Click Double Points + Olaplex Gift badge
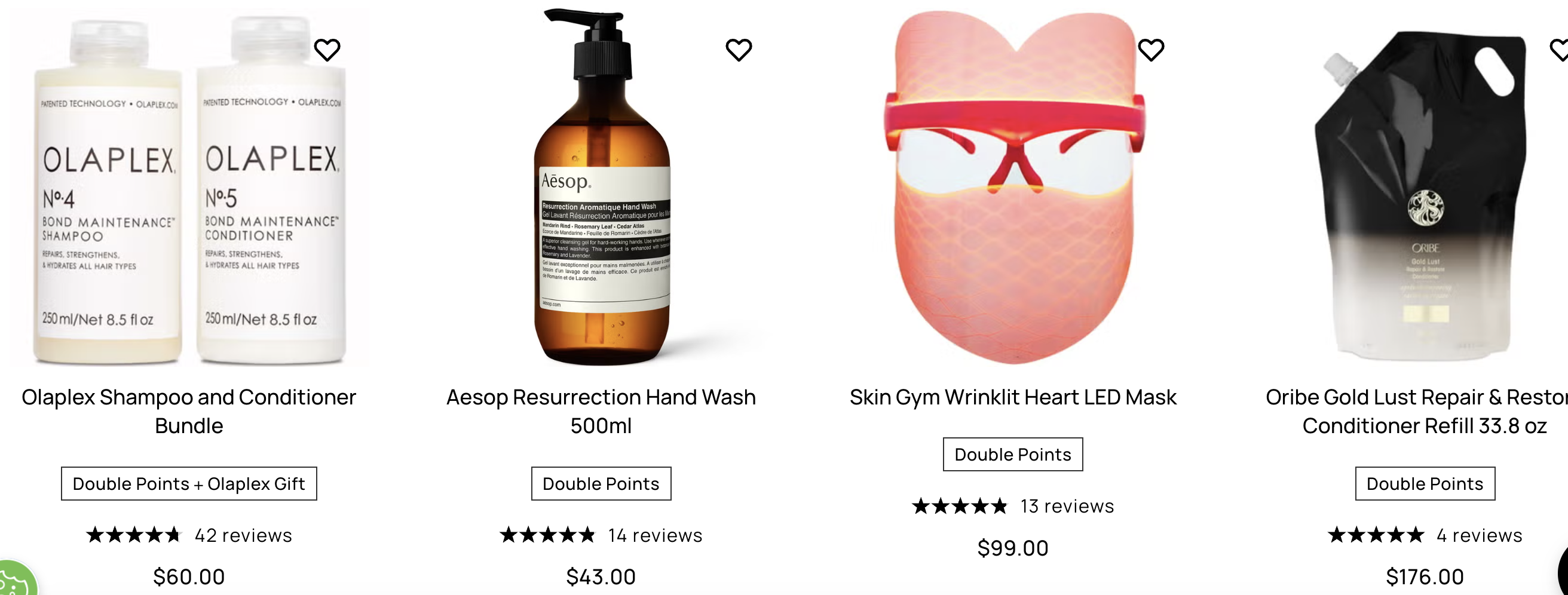 pyautogui.click(x=189, y=484)
